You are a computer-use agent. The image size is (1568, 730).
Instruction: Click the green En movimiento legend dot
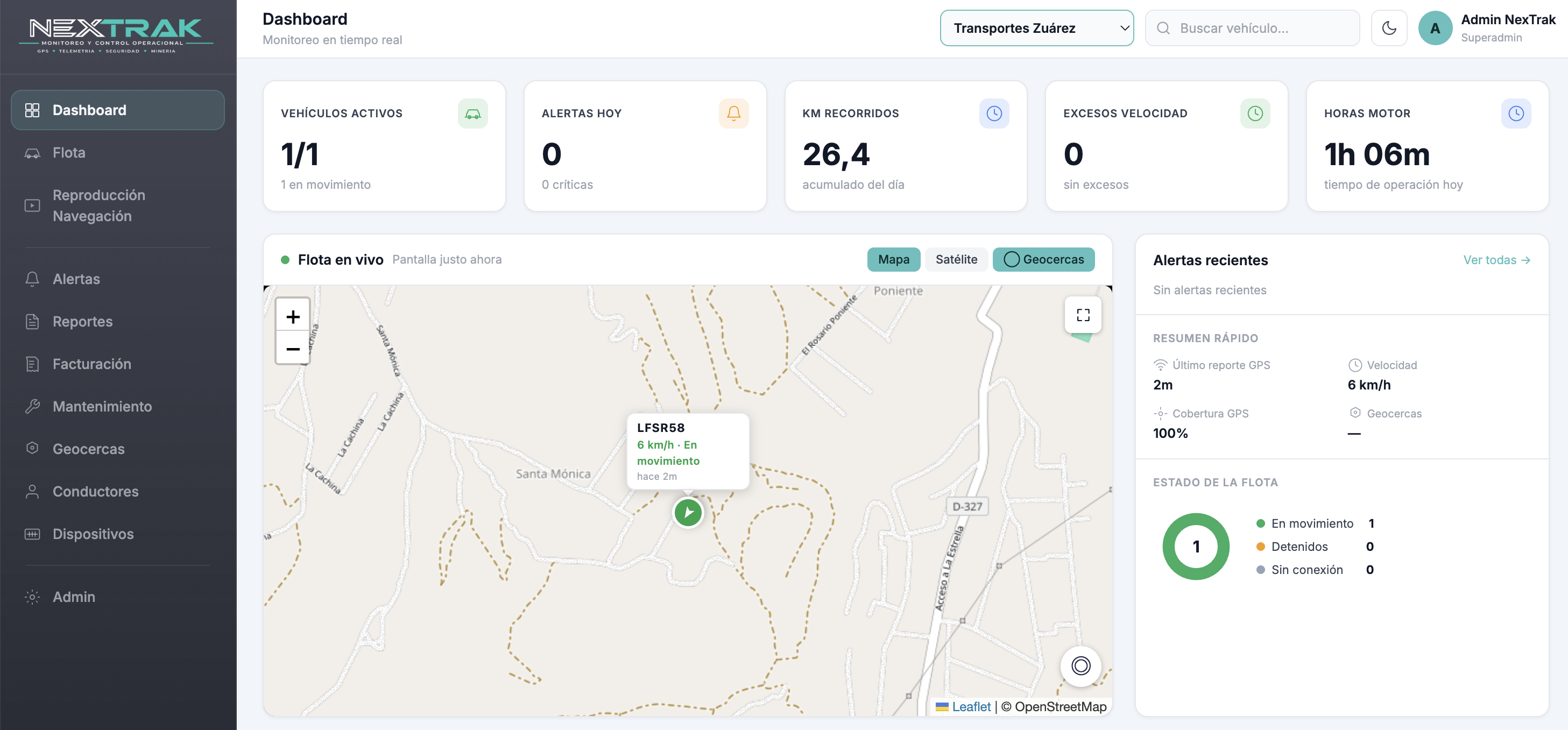(x=1261, y=524)
